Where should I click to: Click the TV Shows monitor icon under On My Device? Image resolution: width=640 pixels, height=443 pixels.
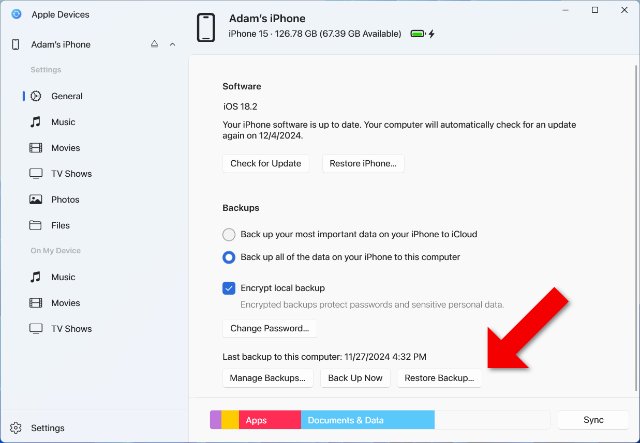point(36,329)
